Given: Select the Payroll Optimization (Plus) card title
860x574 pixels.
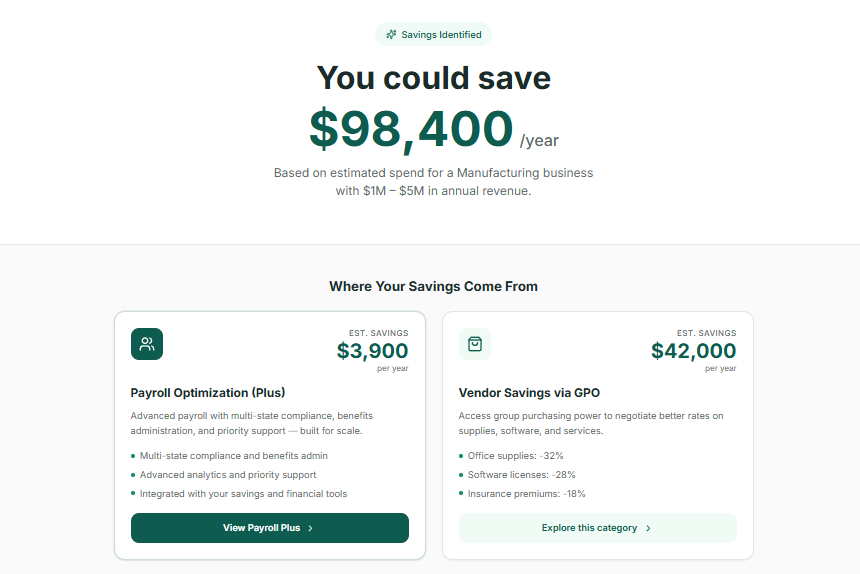Looking at the screenshot, I should 208,393.
